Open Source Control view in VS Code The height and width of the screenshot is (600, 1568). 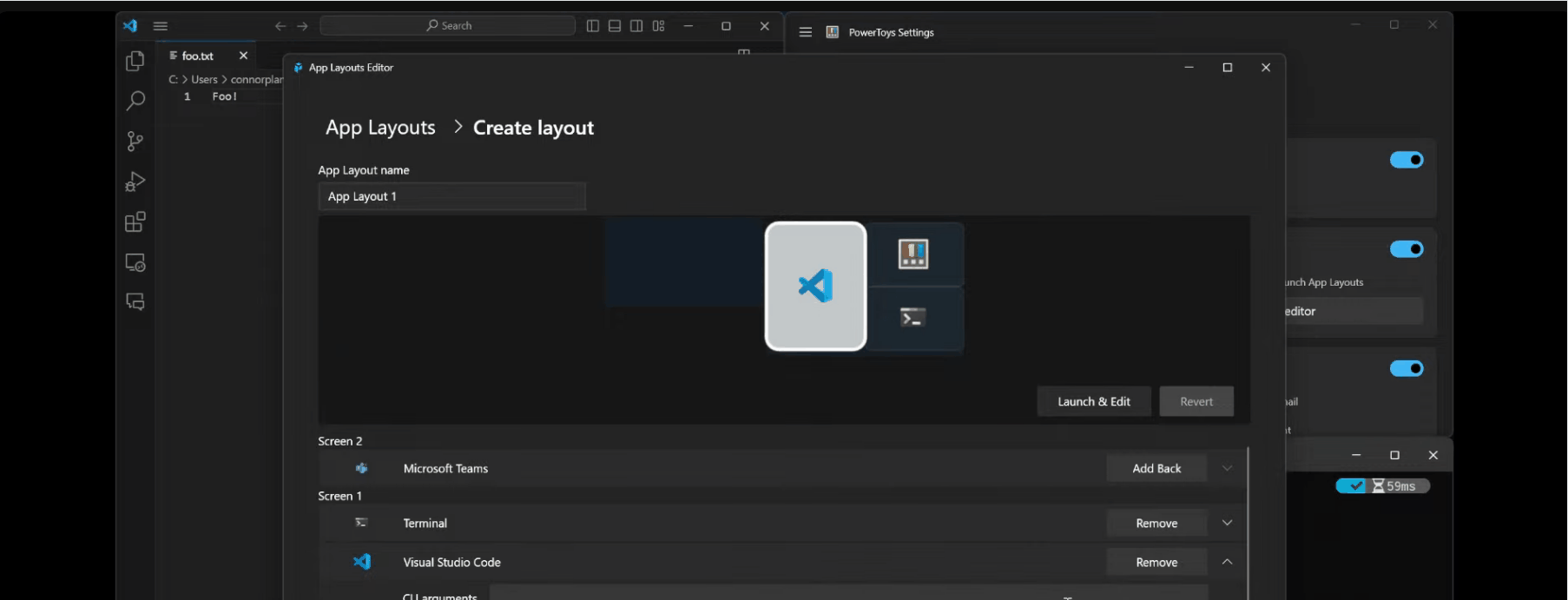pyautogui.click(x=135, y=141)
